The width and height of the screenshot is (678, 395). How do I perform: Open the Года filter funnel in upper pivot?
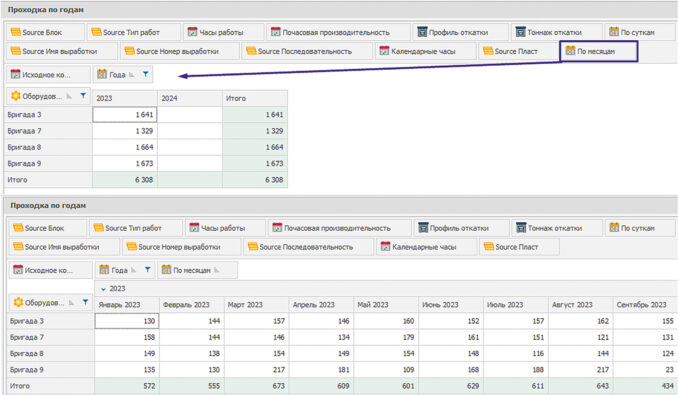tap(146, 74)
